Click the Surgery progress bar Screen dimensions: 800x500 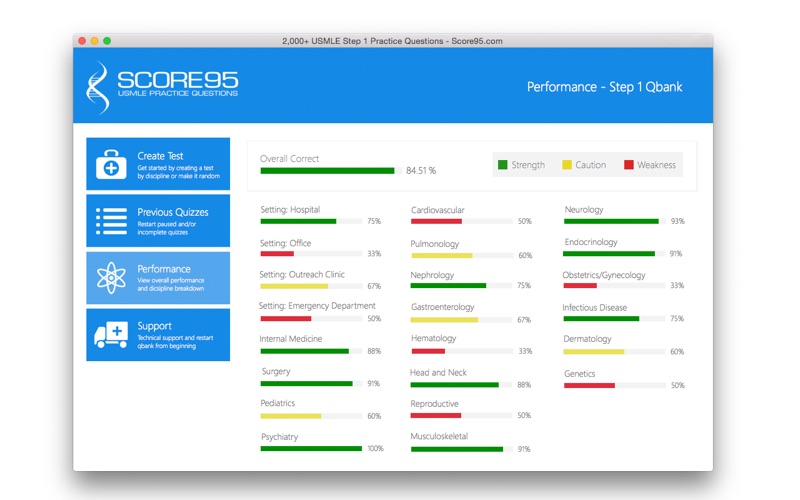[311, 384]
